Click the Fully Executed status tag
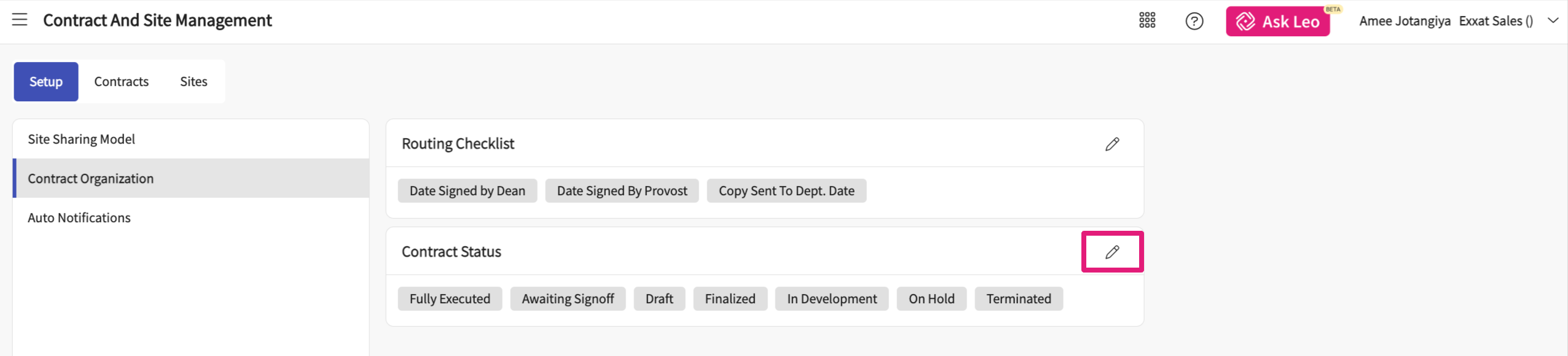The width and height of the screenshot is (1568, 356). [x=450, y=299]
